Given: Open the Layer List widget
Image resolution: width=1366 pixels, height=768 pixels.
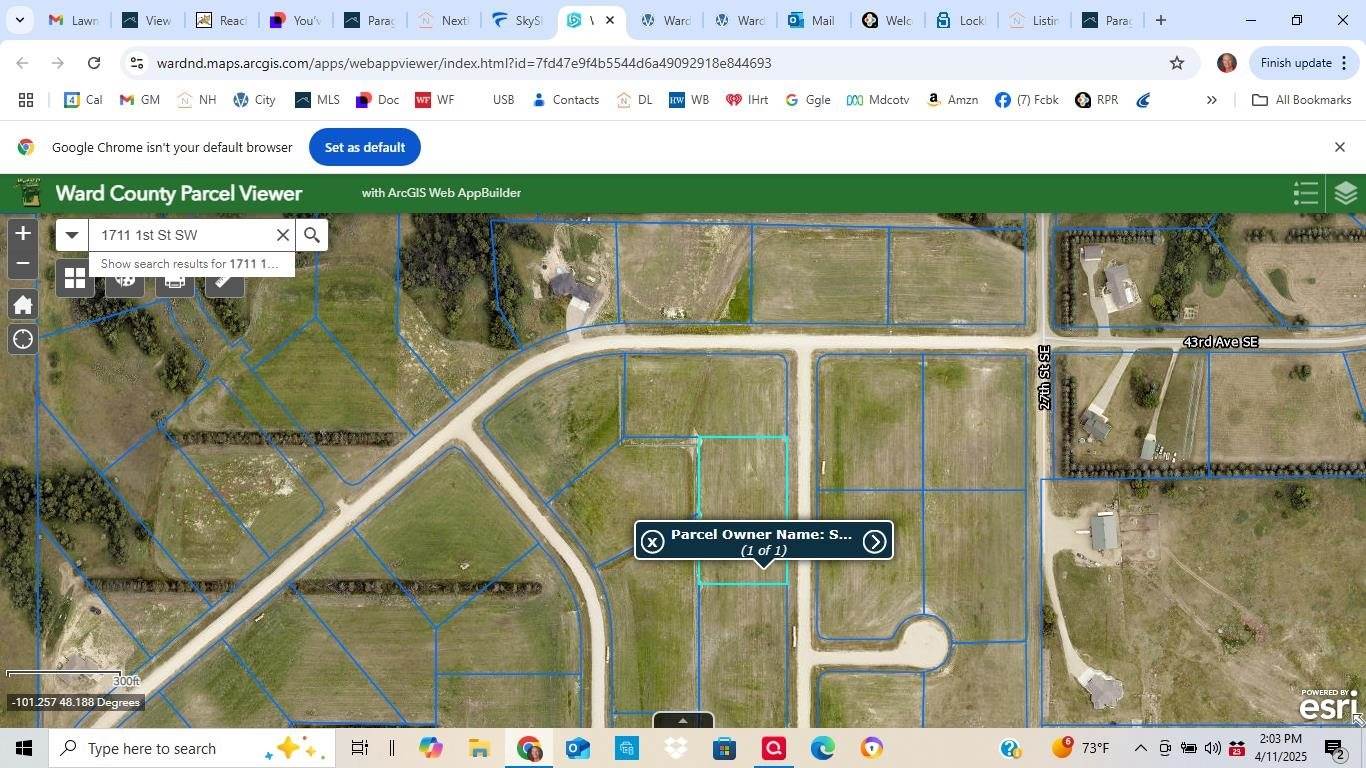Looking at the screenshot, I should 1345,192.
